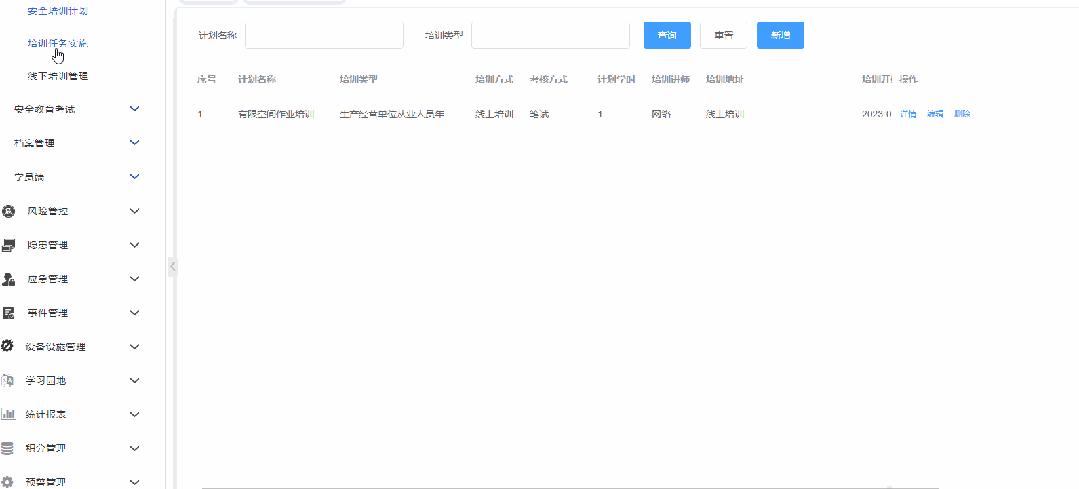Click the 应急管理 sidebar icon

[8, 279]
